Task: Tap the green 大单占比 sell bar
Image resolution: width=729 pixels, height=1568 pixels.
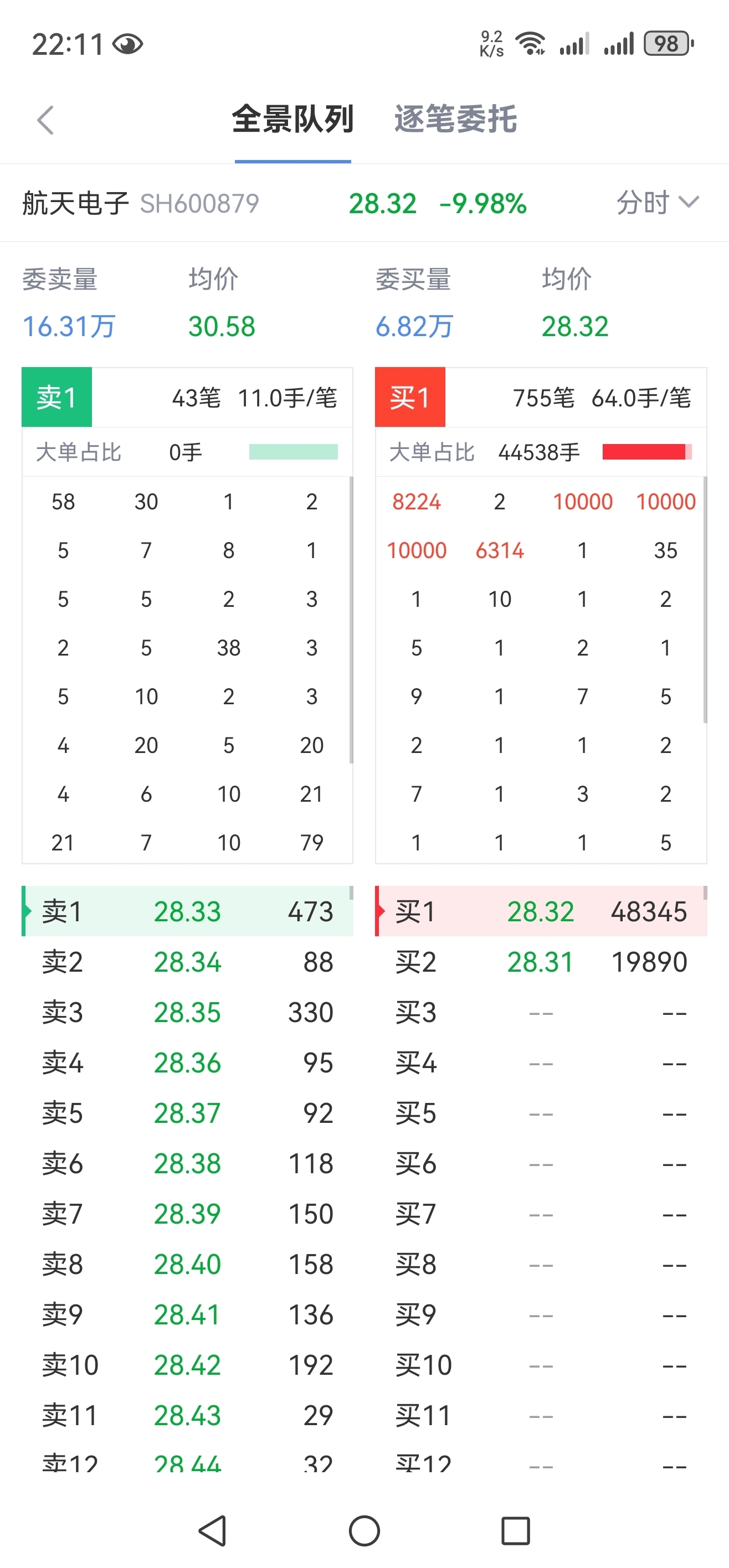Action: pos(293,452)
